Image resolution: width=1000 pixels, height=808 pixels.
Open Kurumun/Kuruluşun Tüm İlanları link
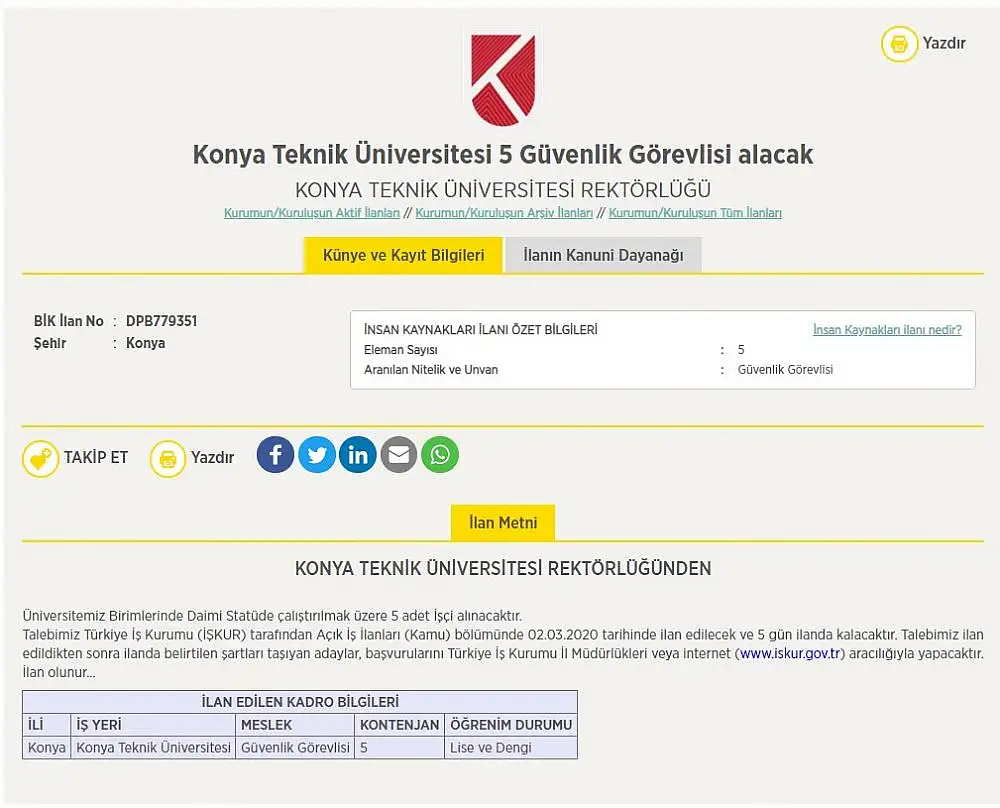(x=695, y=213)
